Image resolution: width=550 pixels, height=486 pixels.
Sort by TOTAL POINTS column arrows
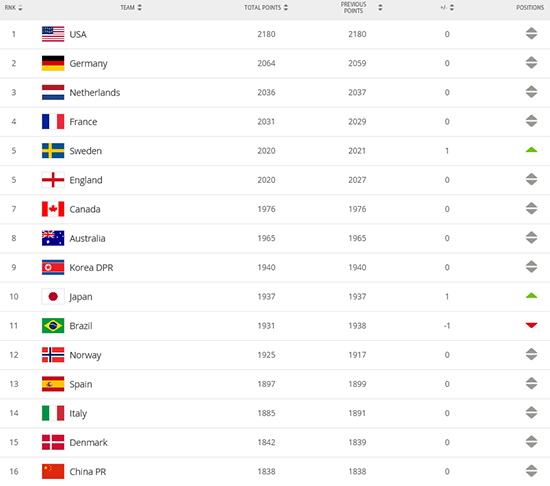(286, 7)
